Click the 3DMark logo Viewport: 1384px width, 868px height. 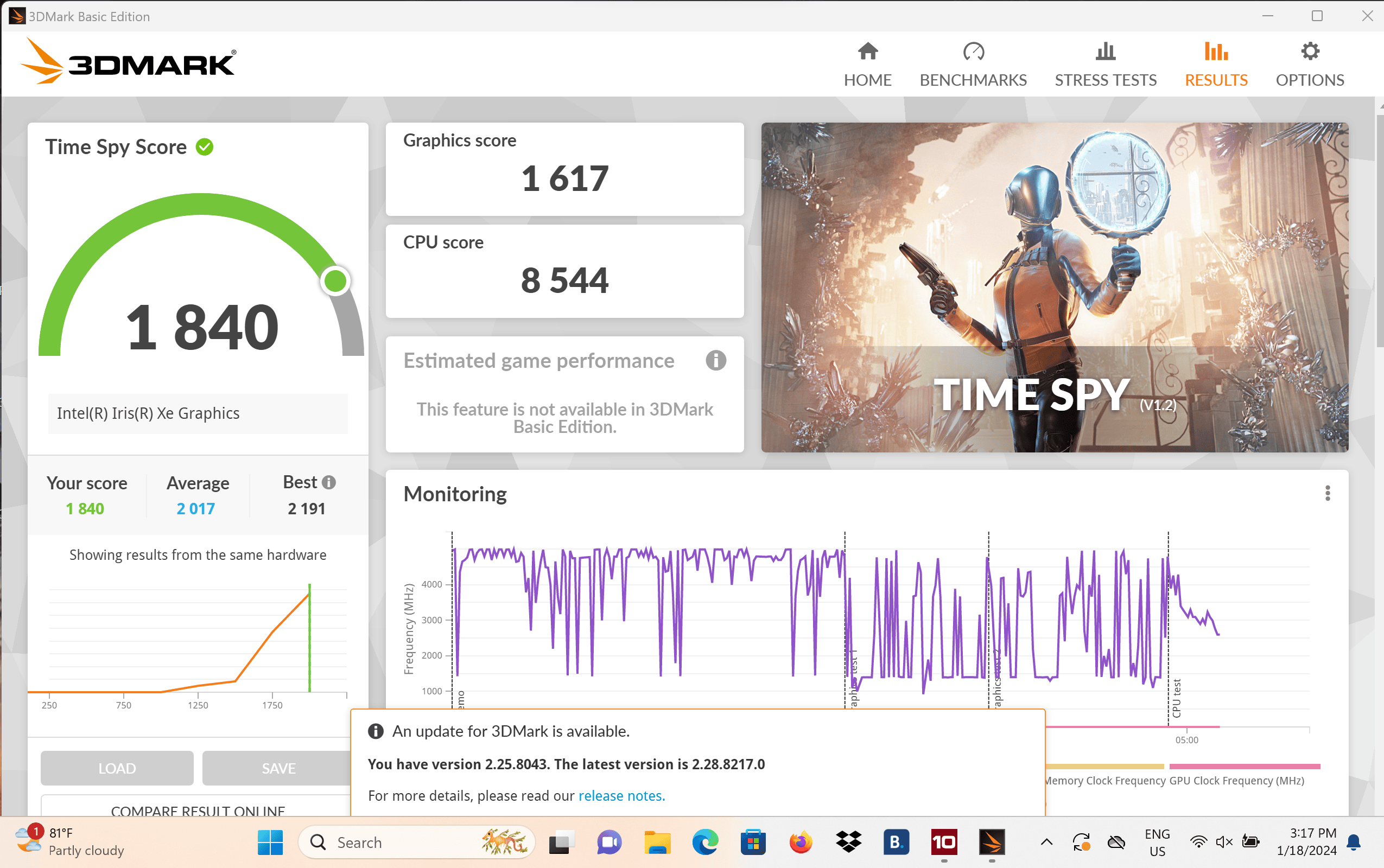pos(128,61)
